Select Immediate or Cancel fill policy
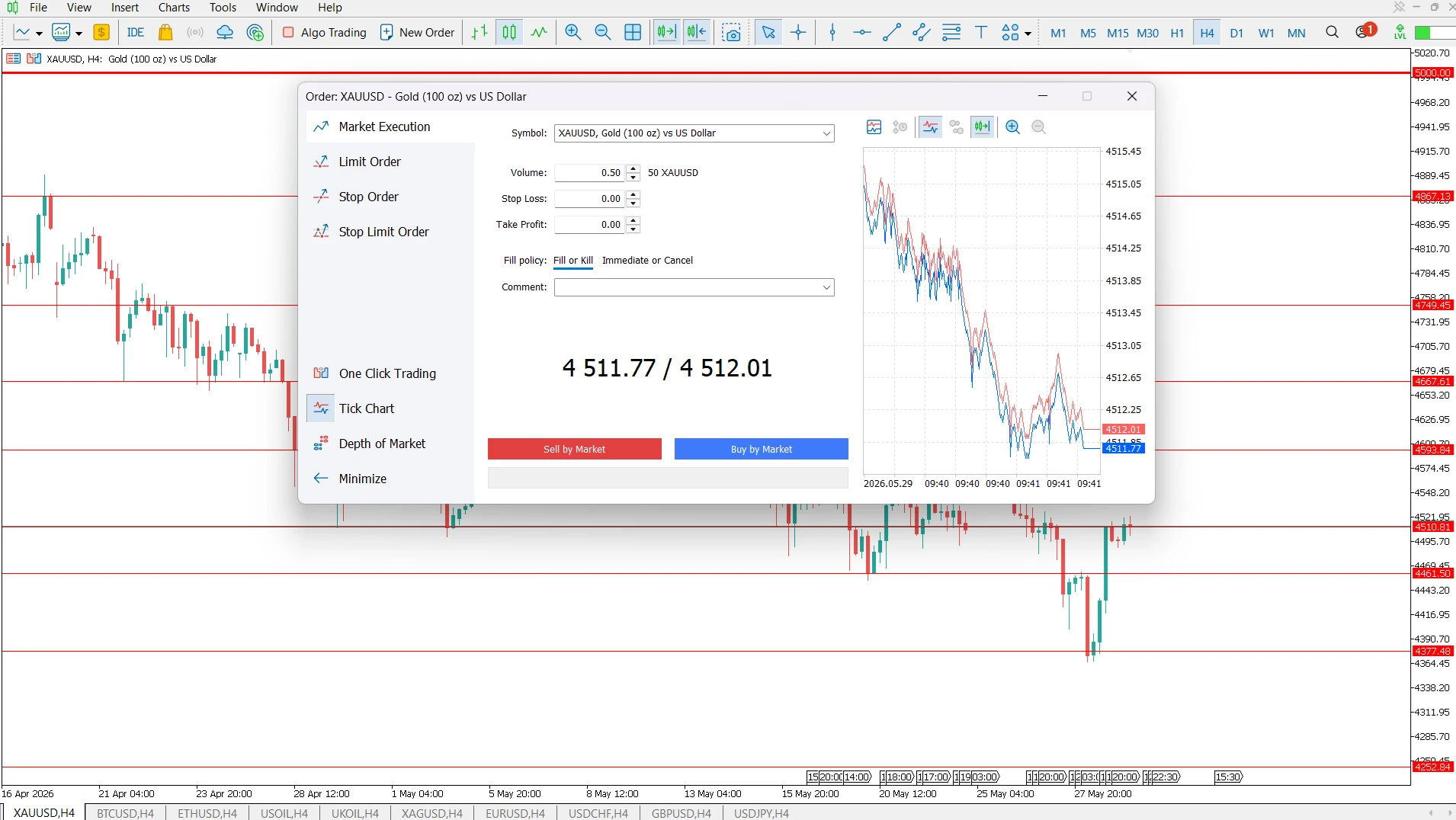The height and width of the screenshot is (820, 1456). (647, 261)
